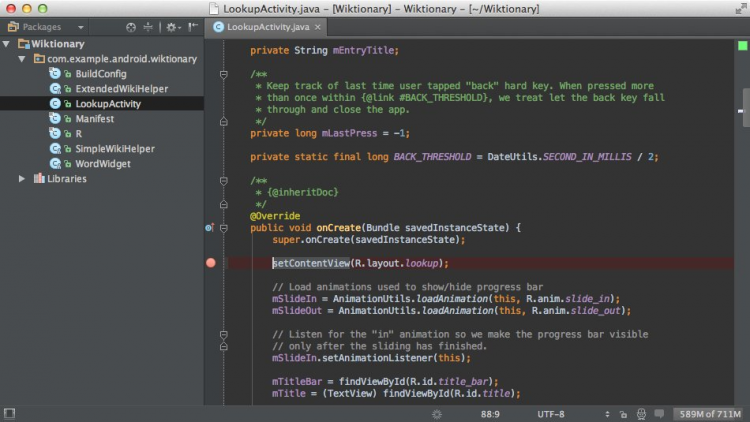
Task: Hide the Packages panel with the hide icon
Action: [192, 27]
